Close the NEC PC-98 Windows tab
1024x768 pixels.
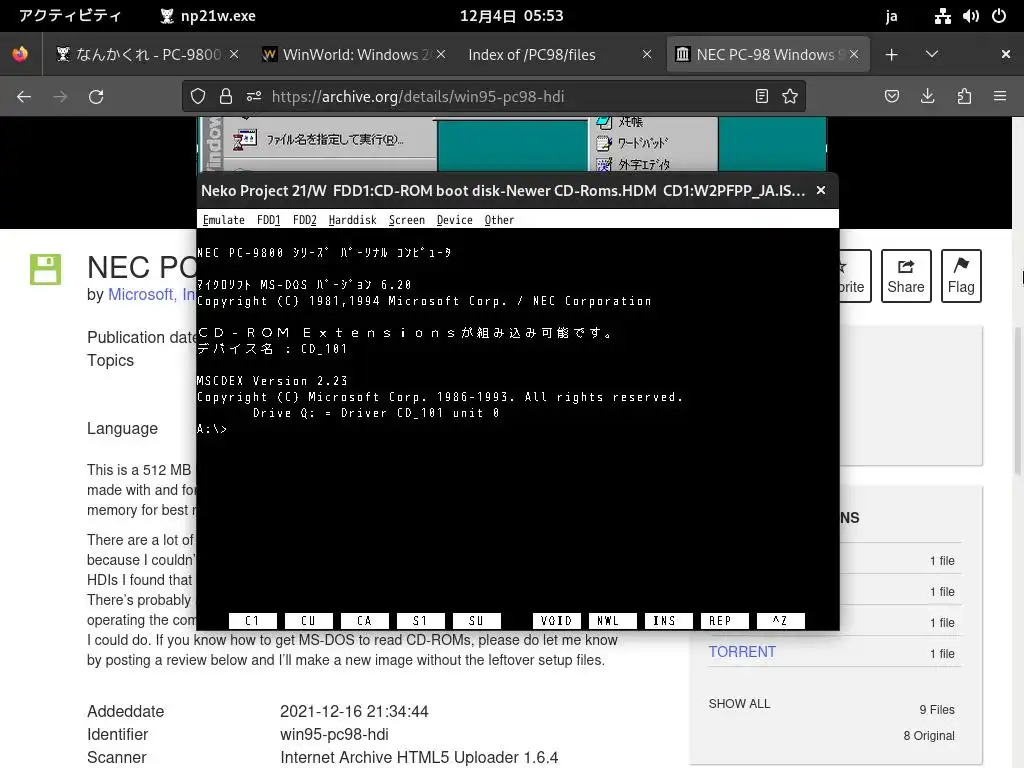click(854, 54)
